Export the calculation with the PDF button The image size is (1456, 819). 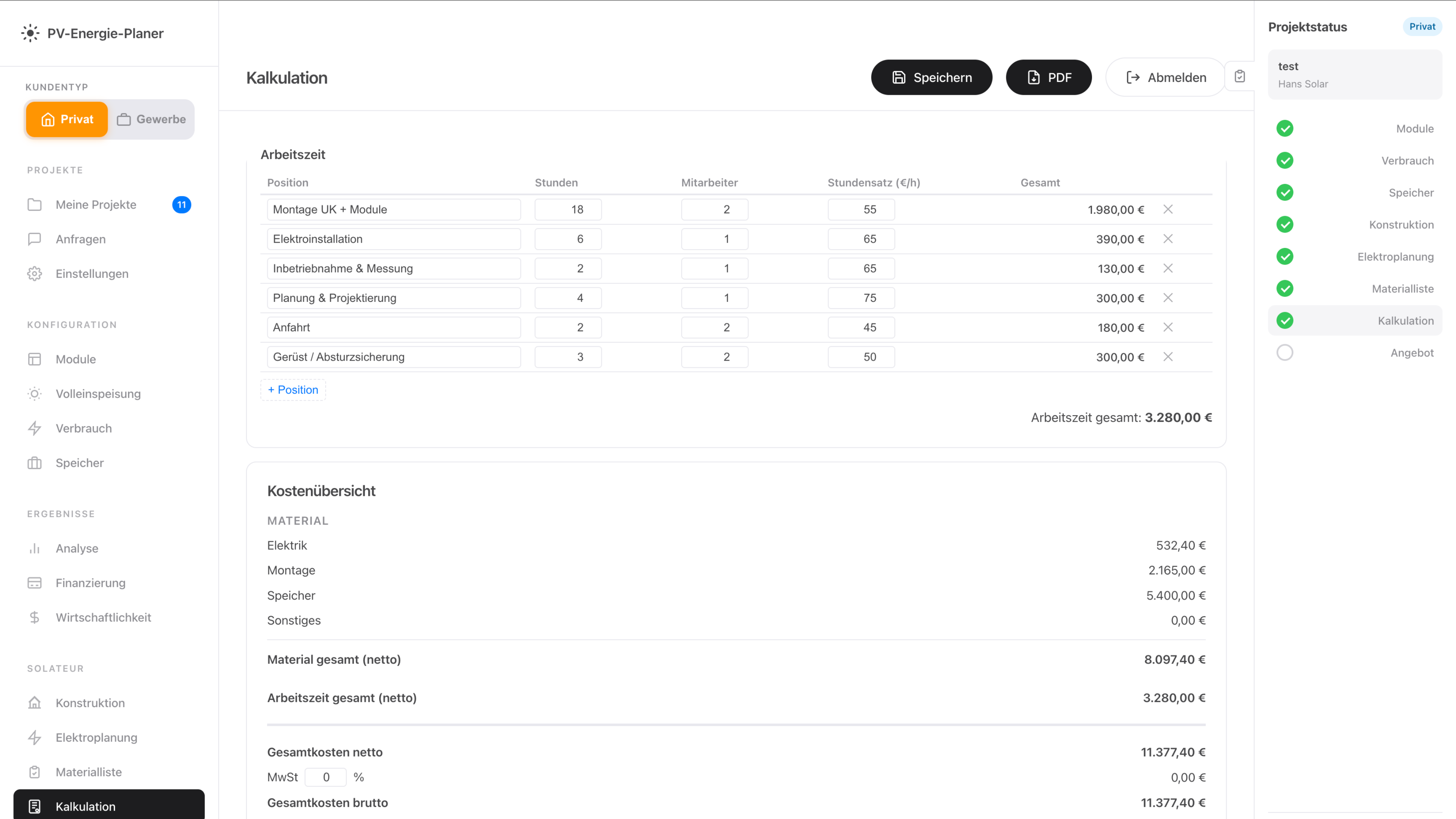click(x=1048, y=77)
